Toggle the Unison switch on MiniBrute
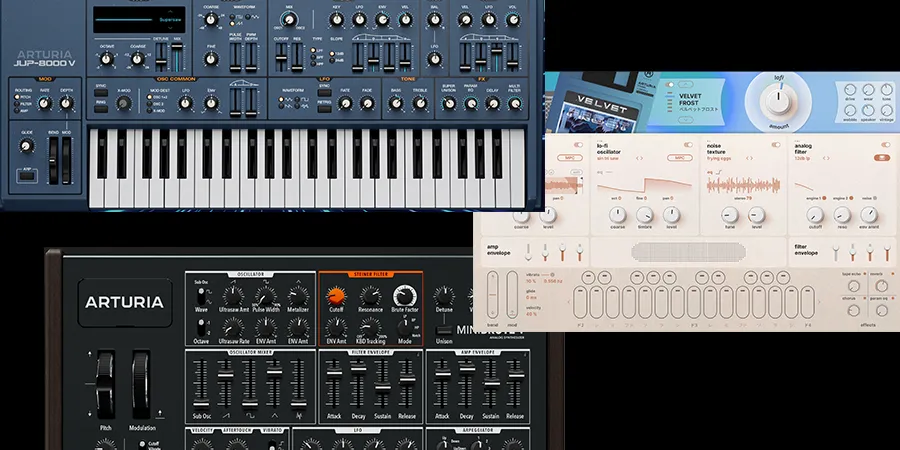This screenshot has height=450, width=900. [444, 330]
